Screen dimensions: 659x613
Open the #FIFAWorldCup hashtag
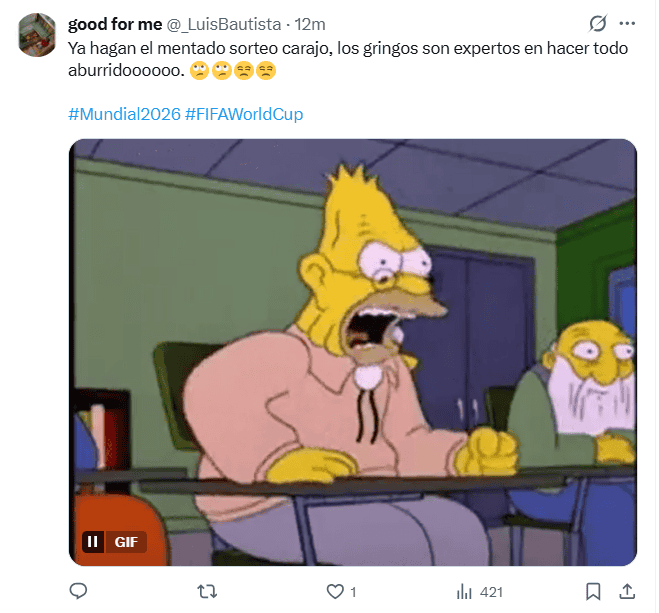pos(244,114)
